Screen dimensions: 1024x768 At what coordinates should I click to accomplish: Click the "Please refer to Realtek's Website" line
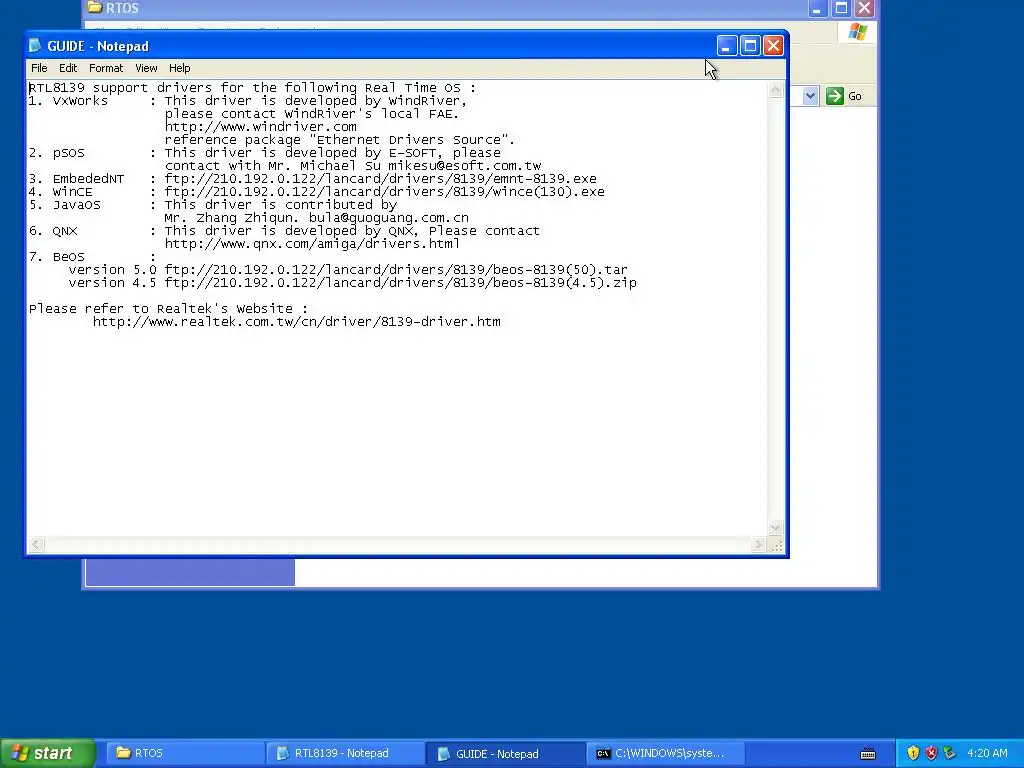(x=168, y=309)
